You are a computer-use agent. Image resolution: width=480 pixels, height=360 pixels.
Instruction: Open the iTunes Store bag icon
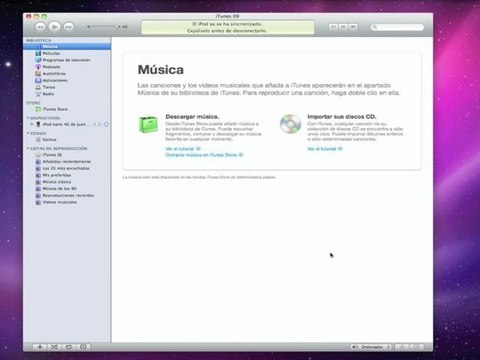tap(38, 109)
